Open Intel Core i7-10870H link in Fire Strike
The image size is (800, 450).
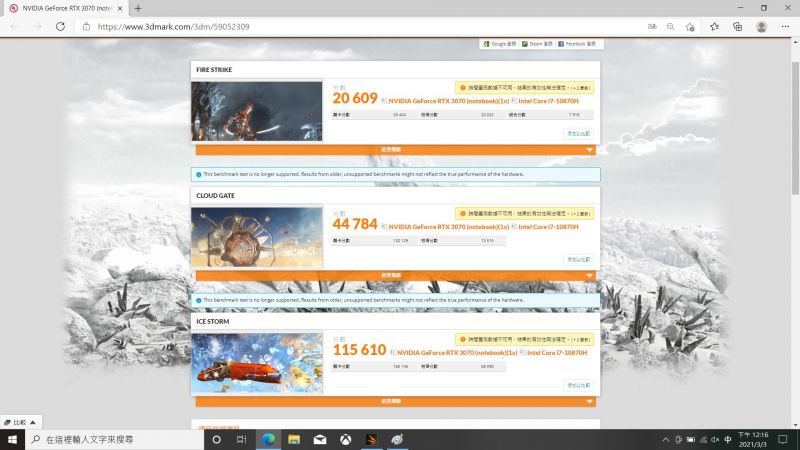(x=548, y=101)
